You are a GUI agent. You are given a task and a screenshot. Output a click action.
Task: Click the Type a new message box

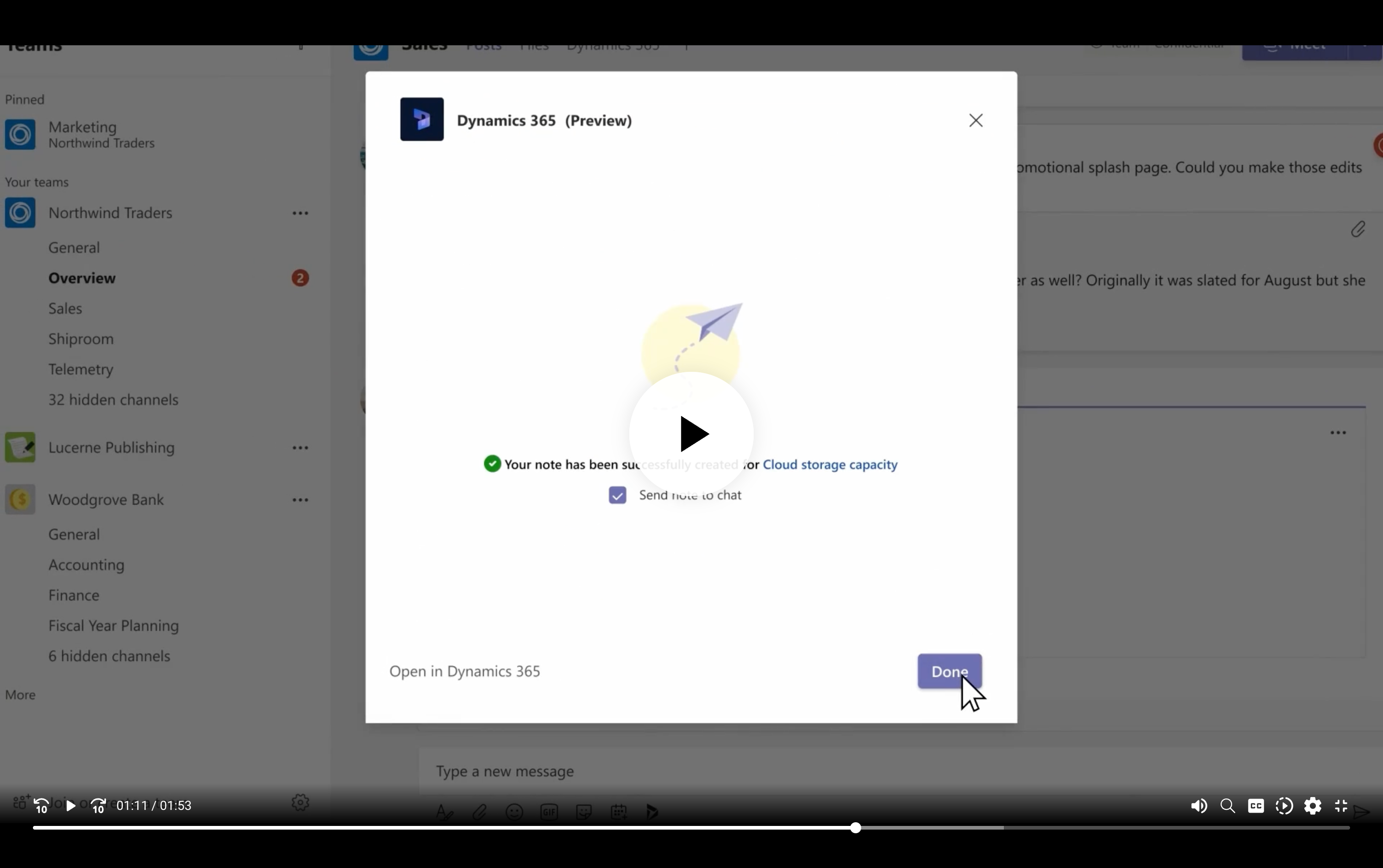click(x=901, y=771)
